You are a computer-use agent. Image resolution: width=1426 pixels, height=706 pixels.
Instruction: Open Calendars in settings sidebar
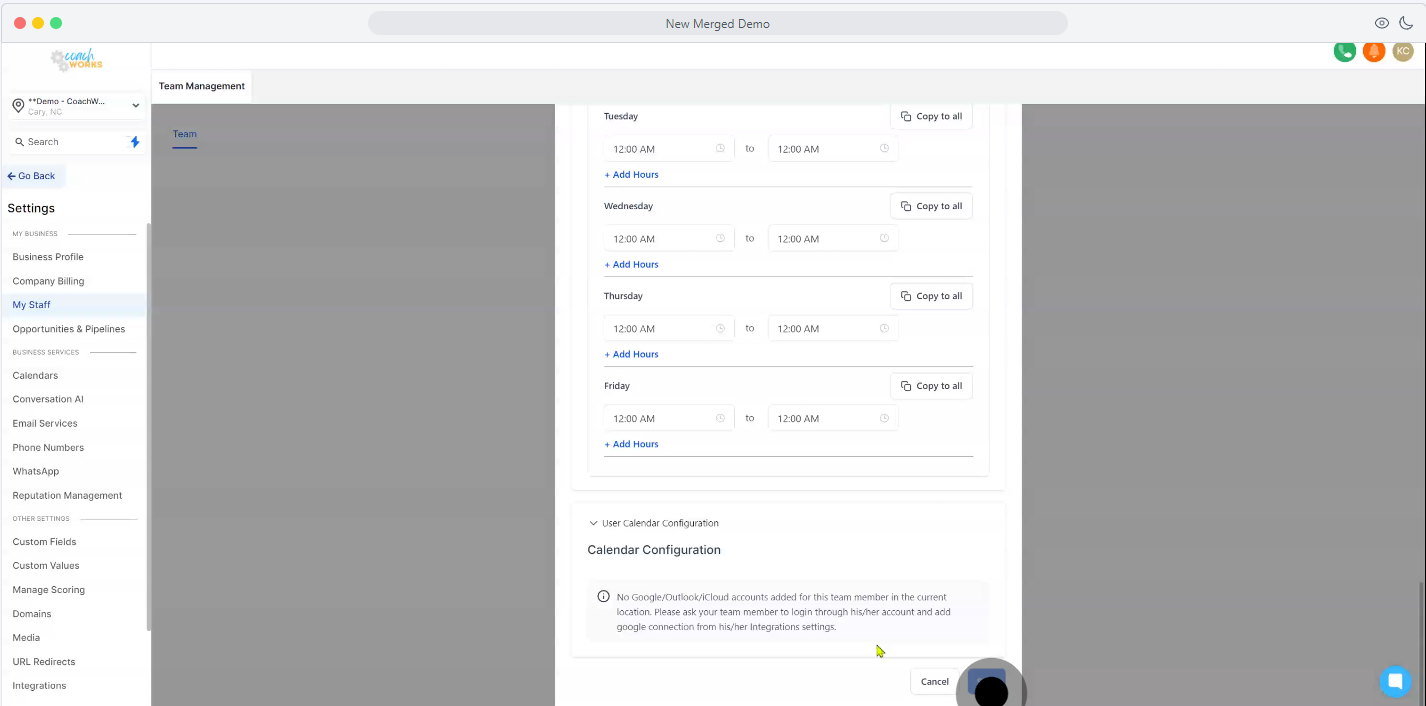pos(35,376)
